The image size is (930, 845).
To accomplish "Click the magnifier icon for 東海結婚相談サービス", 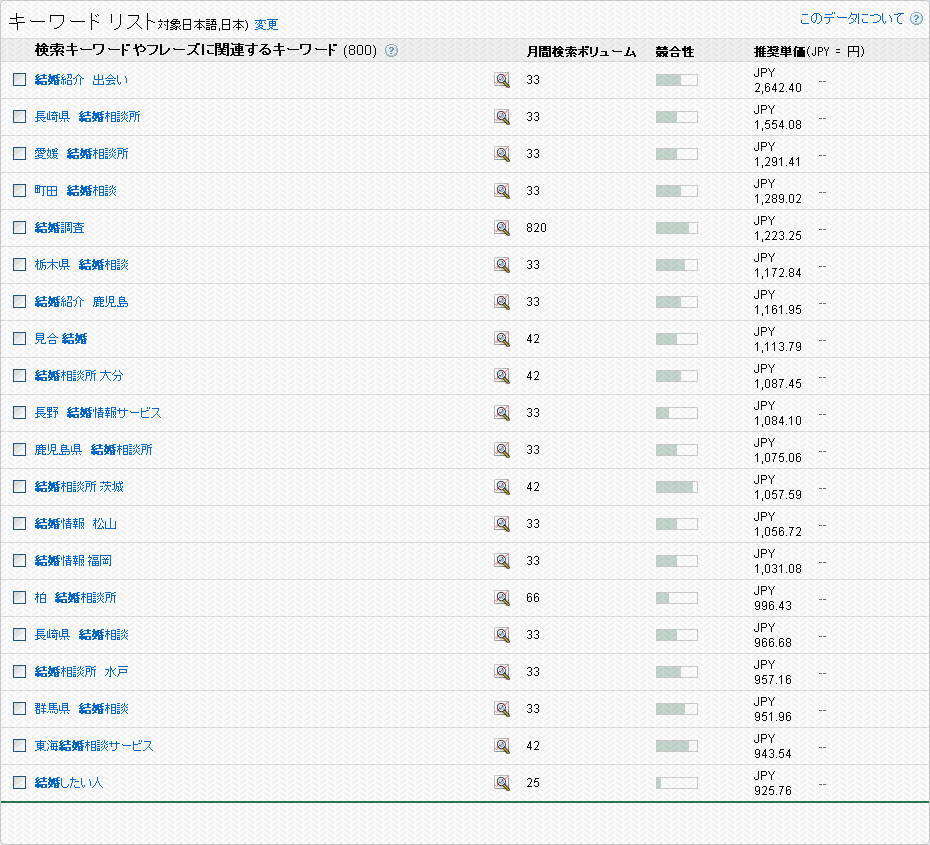I will pyautogui.click(x=502, y=746).
